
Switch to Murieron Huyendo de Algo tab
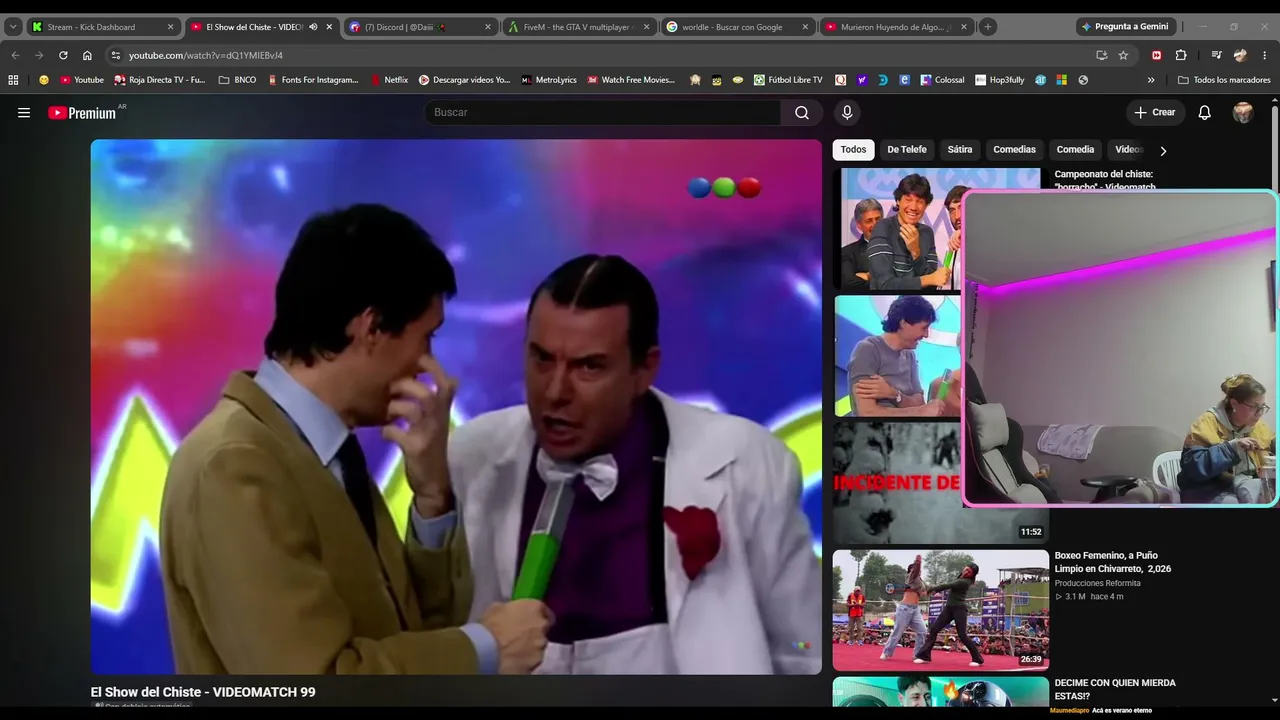pyautogui.click(x=897, y=27)
